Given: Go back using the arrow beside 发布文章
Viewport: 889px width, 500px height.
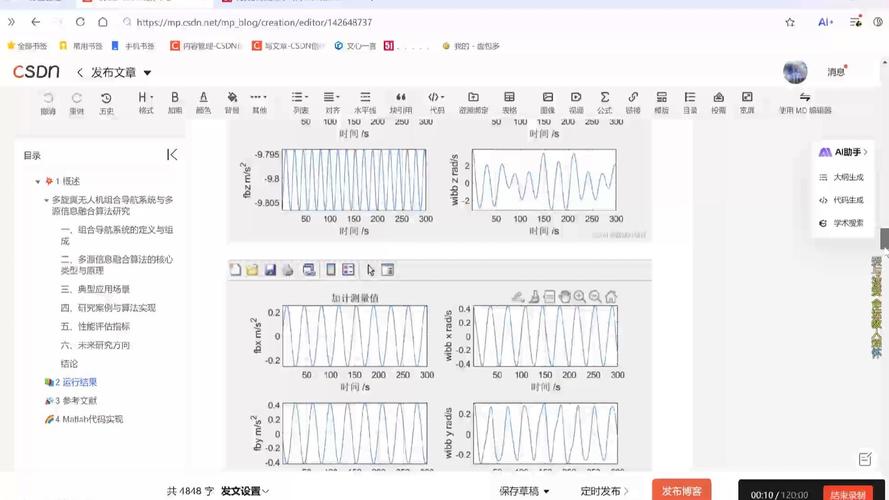Looking at the screenshot, I should (80, 73).
